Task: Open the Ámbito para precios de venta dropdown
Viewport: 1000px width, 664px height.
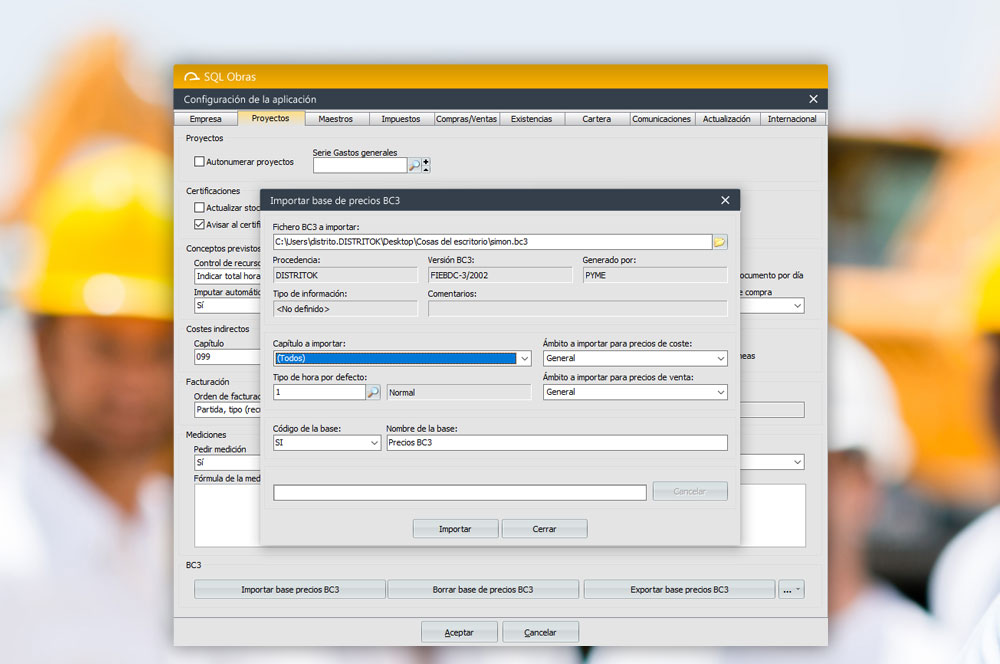Action: pyautogui.click(x=720, y=393)
